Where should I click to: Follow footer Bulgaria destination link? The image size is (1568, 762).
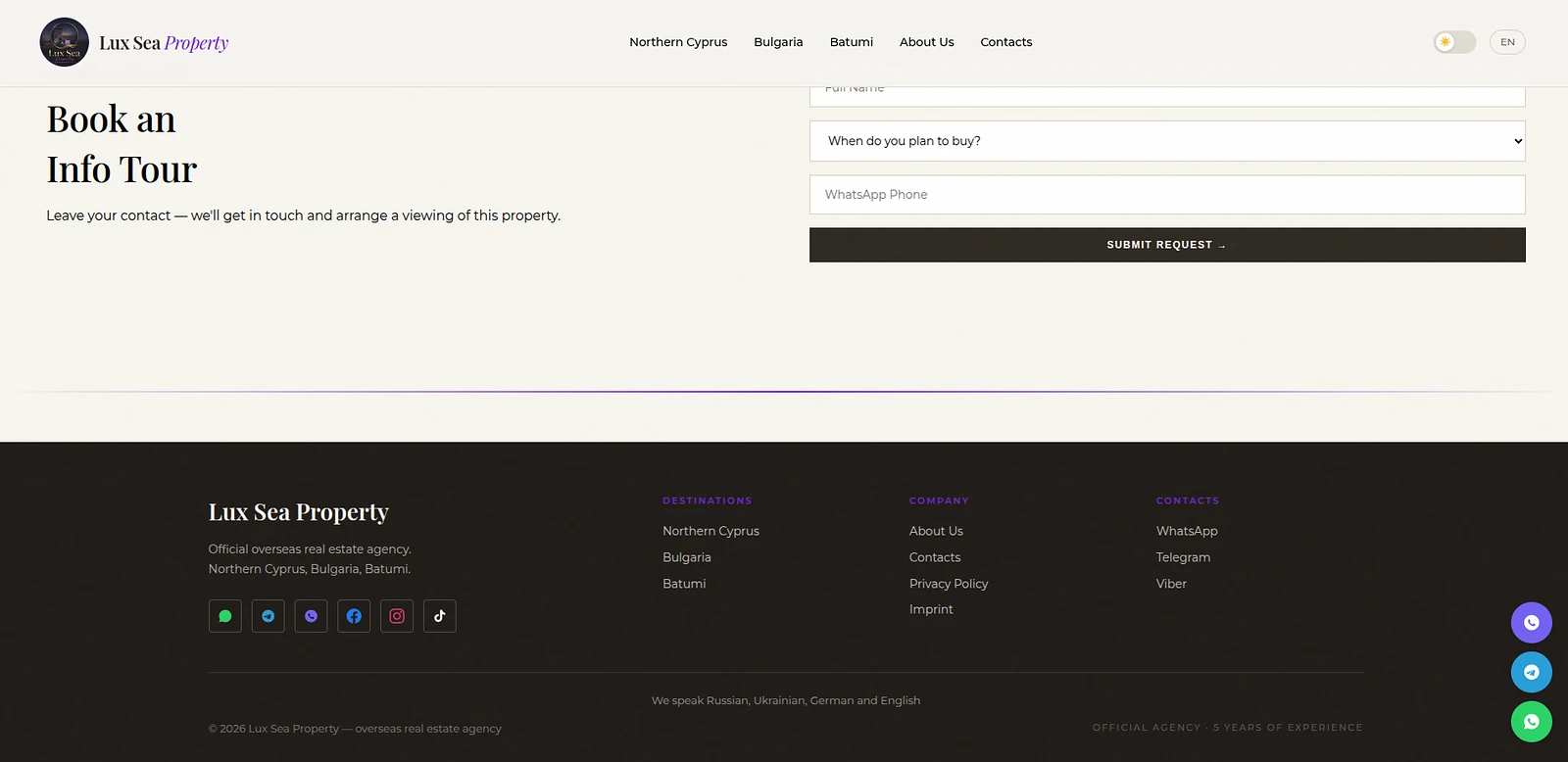(687, 557)
